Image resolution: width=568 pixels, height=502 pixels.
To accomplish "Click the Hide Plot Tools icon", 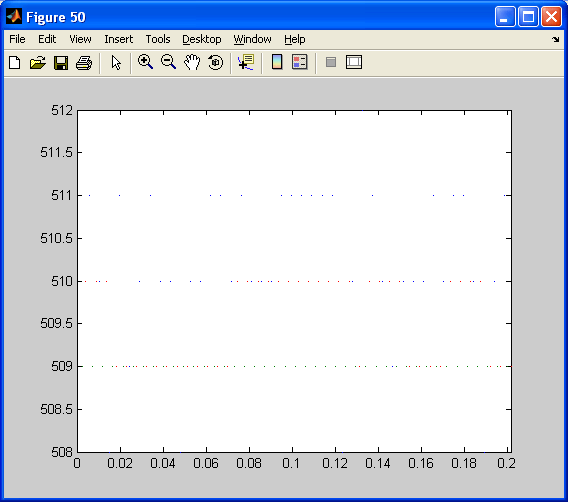I will point(331,62).
